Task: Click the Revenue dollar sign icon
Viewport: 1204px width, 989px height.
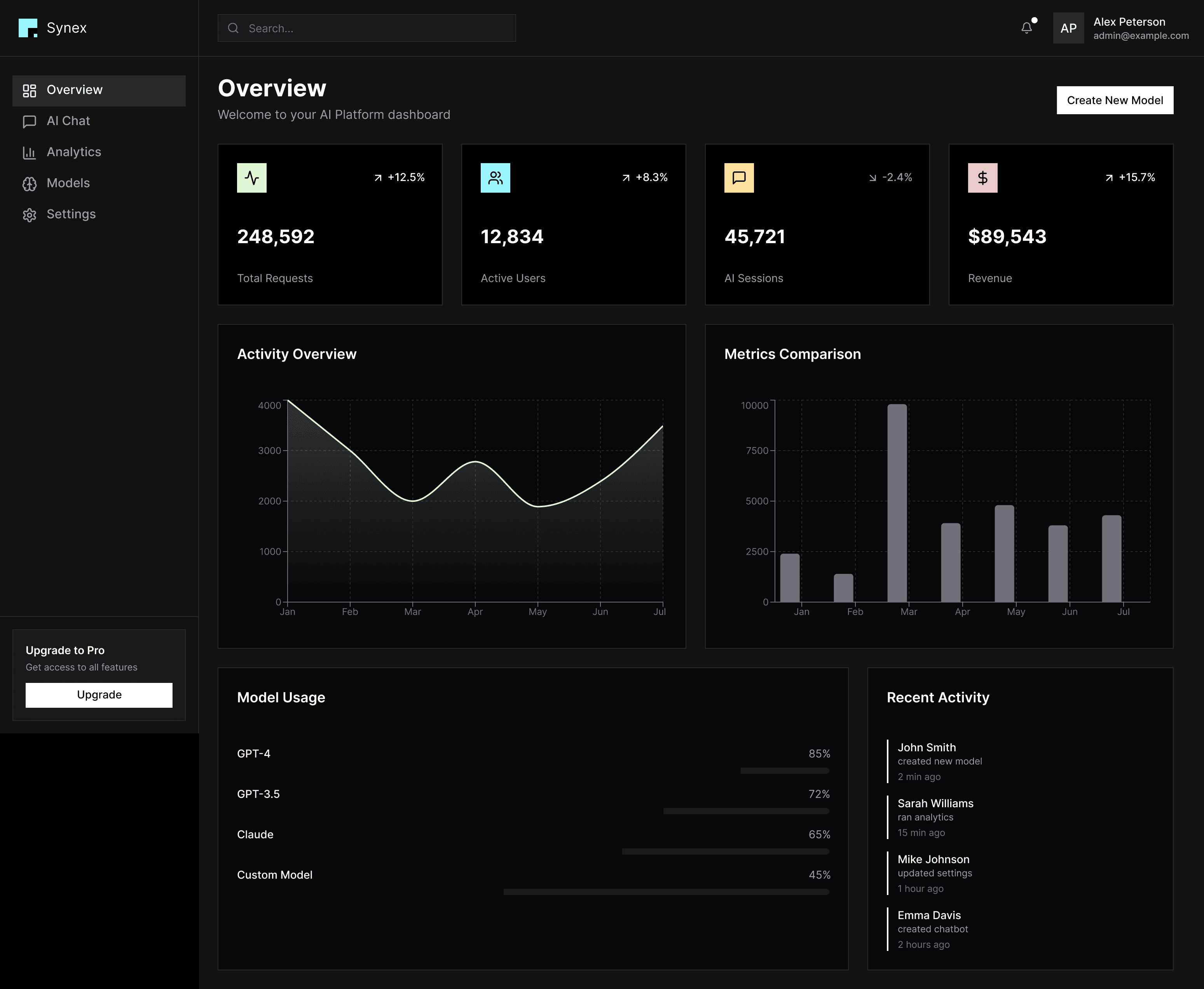Action: pyautogui.click(x=982, y=178)
